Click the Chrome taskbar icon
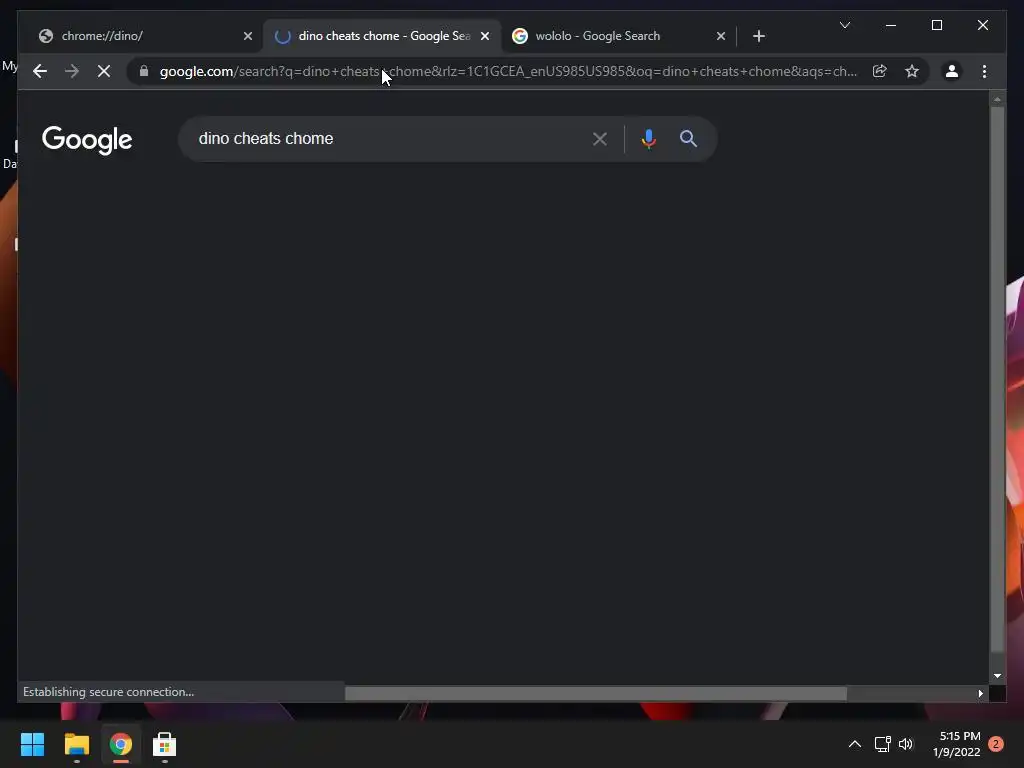The height and width of the screenshot is (768, 1024). point(121,744)
